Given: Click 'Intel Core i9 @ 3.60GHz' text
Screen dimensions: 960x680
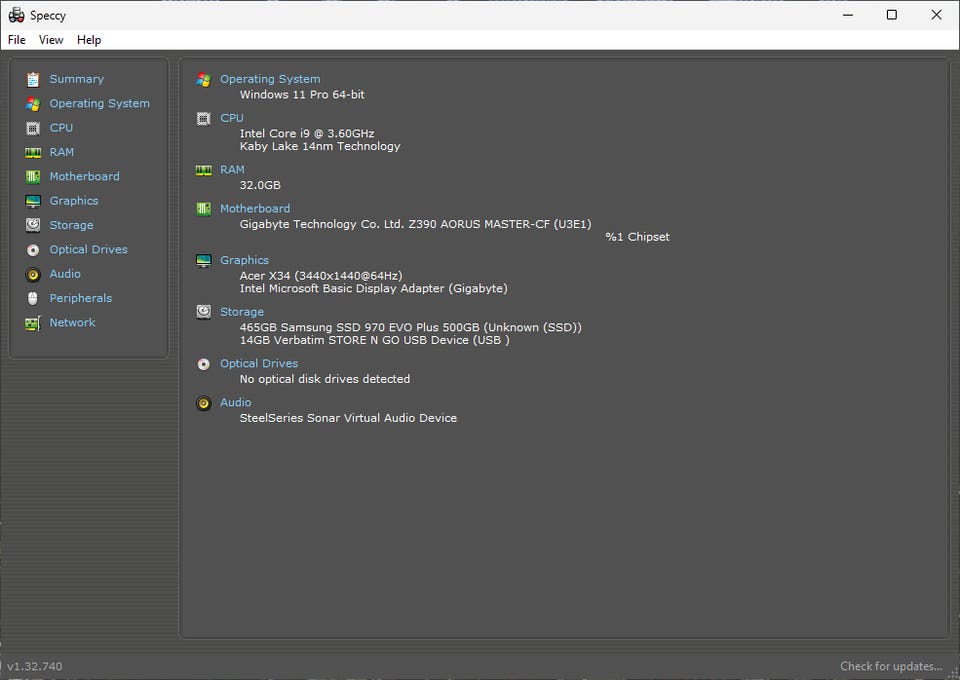Looking at the screenshot, I should coord(307,133).
